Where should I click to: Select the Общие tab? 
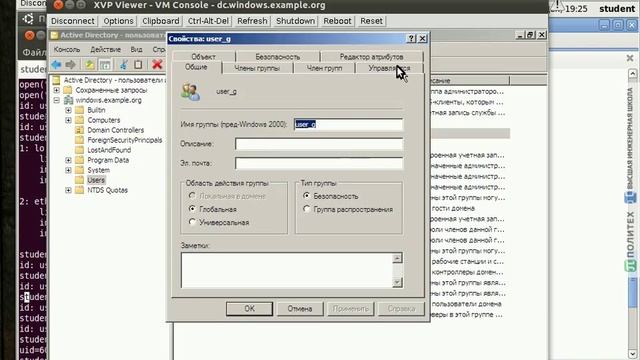click(x=196, y=67)
